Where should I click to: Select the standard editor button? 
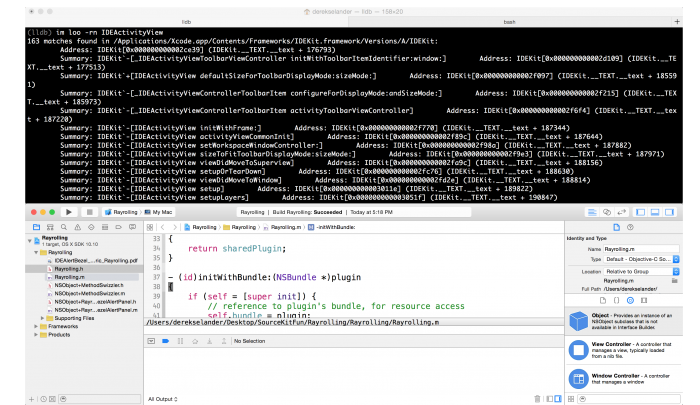pos(592,212)
